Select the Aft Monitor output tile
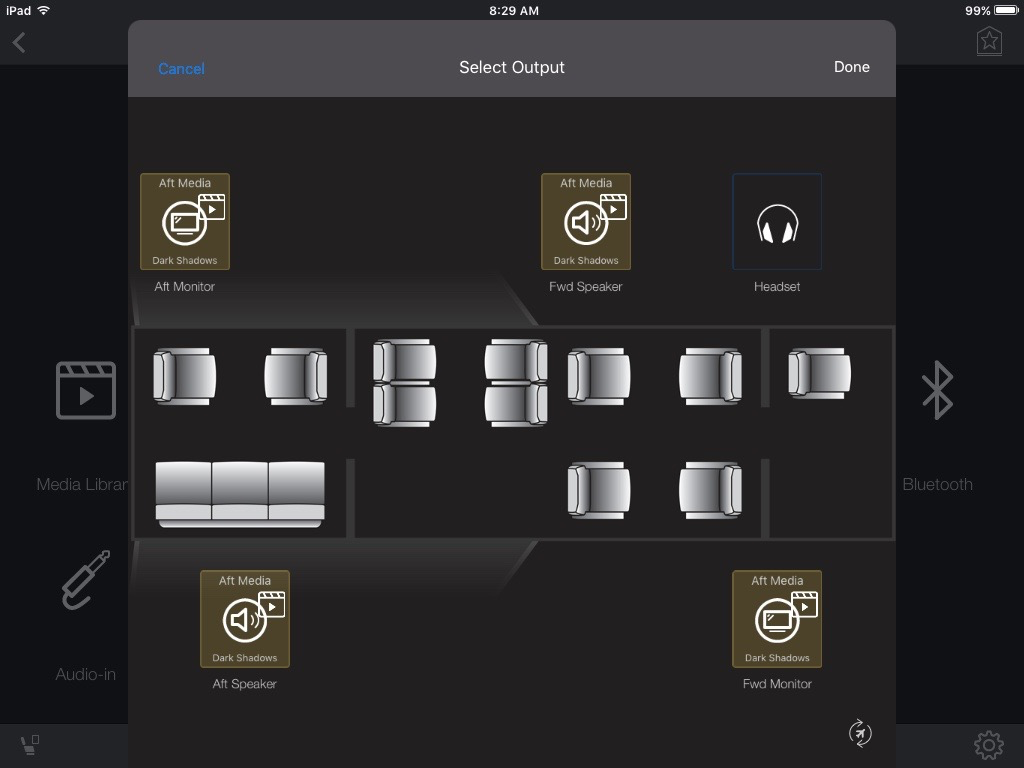Image resolution: width=1024 pixels, height=768 pixels. point(185,221)
